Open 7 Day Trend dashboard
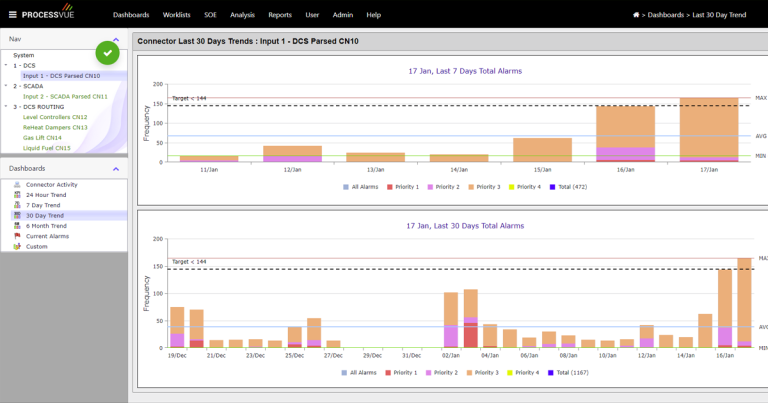This screenshot has width=768, height=403. [x=43, y=205]
